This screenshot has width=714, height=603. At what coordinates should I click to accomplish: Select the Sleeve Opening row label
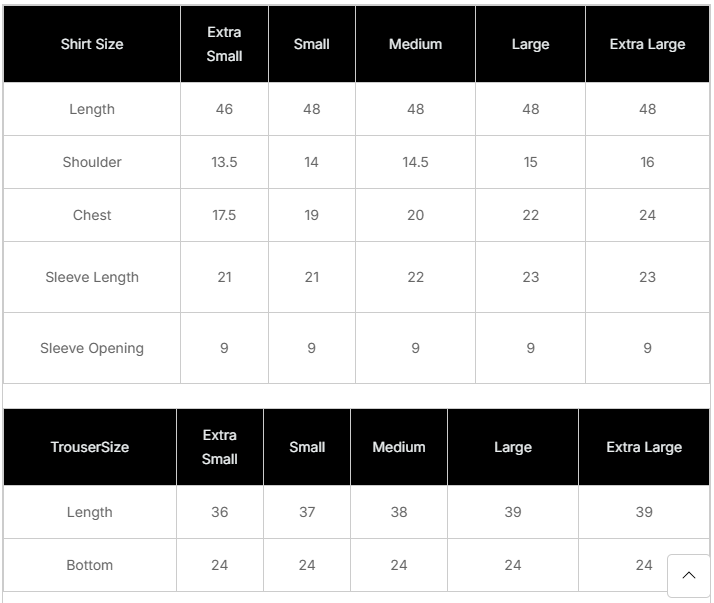point(92,348)
